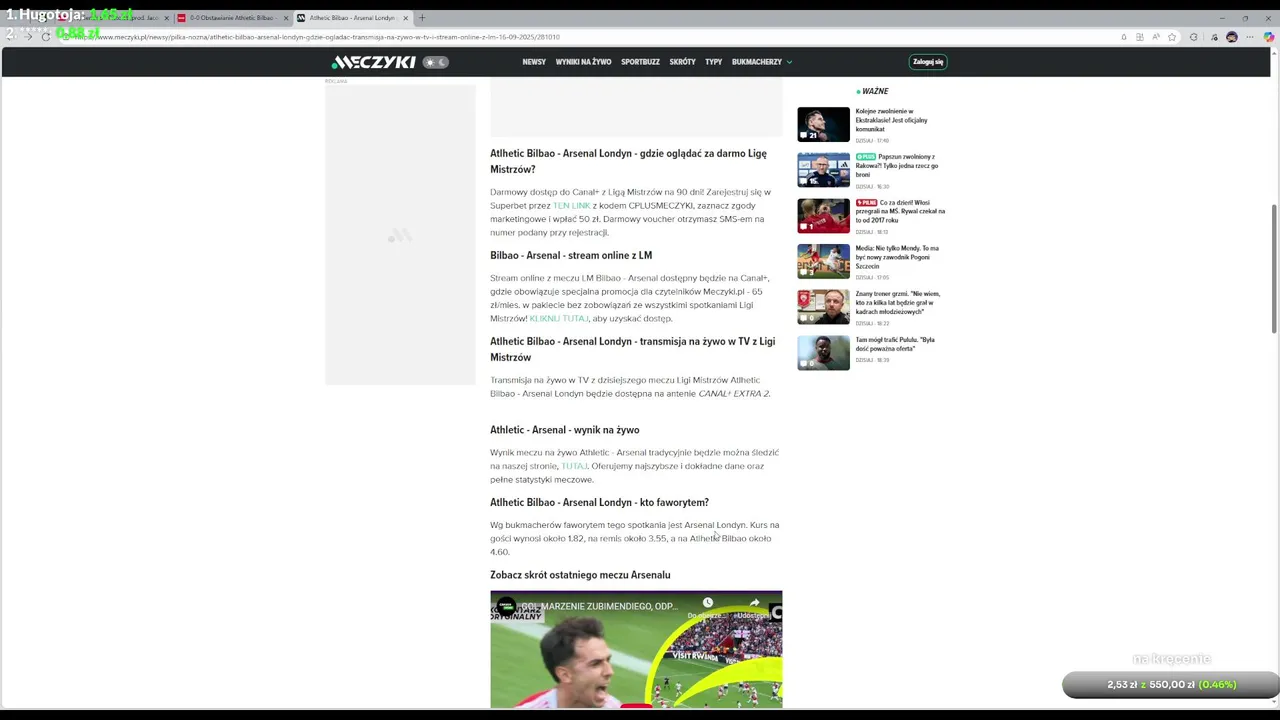Open the video title 'GOL MARZENIE ZUBIMENDIEGO'
The image size is (1280, 720).
point(599,606)
